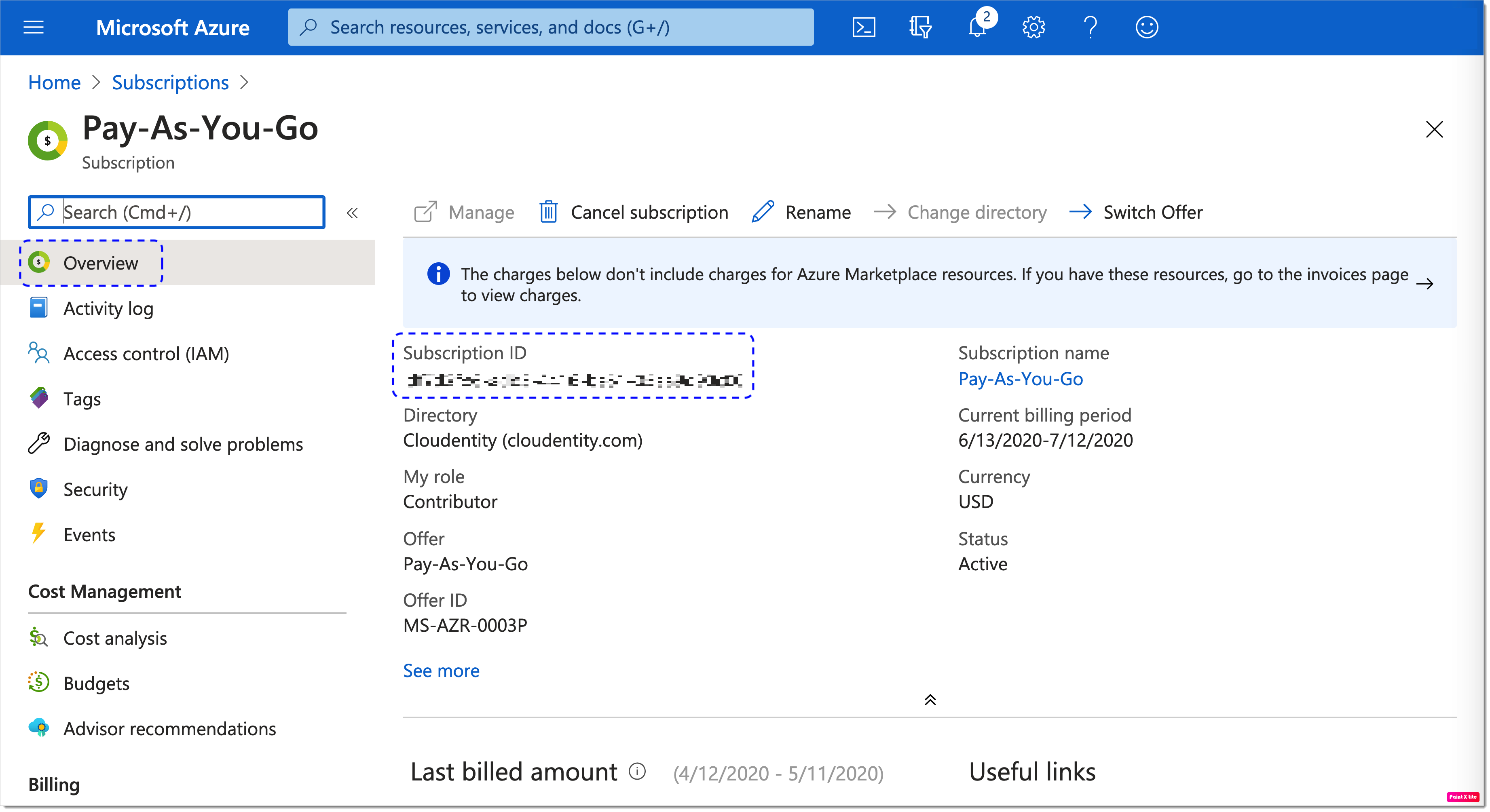The width and height of the screenshot is (1490, 812).
Task: Click the Active status value
Action: click(983, 564)
